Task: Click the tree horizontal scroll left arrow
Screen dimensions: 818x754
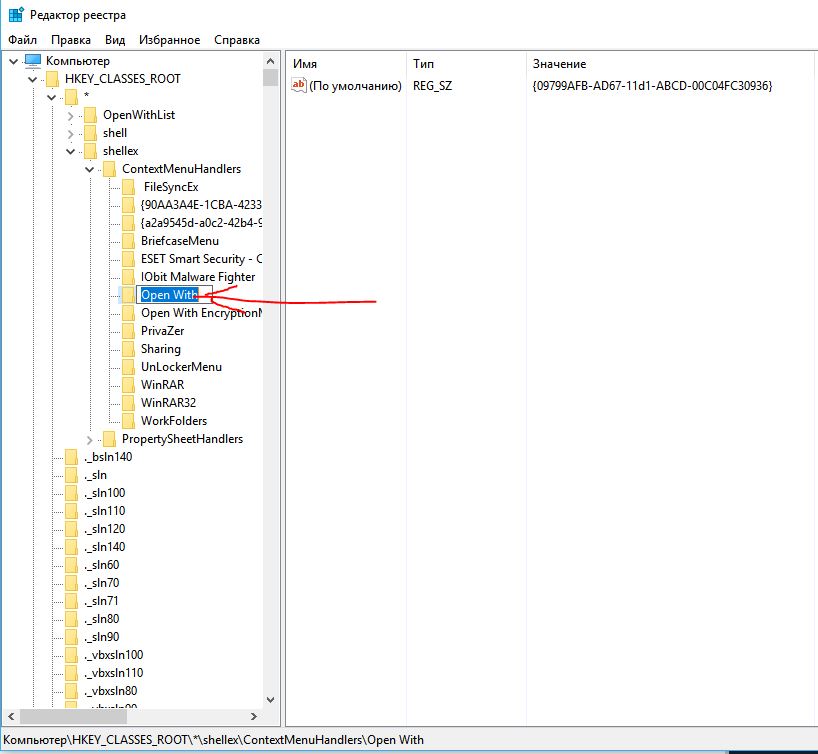Action: point(11,716)
